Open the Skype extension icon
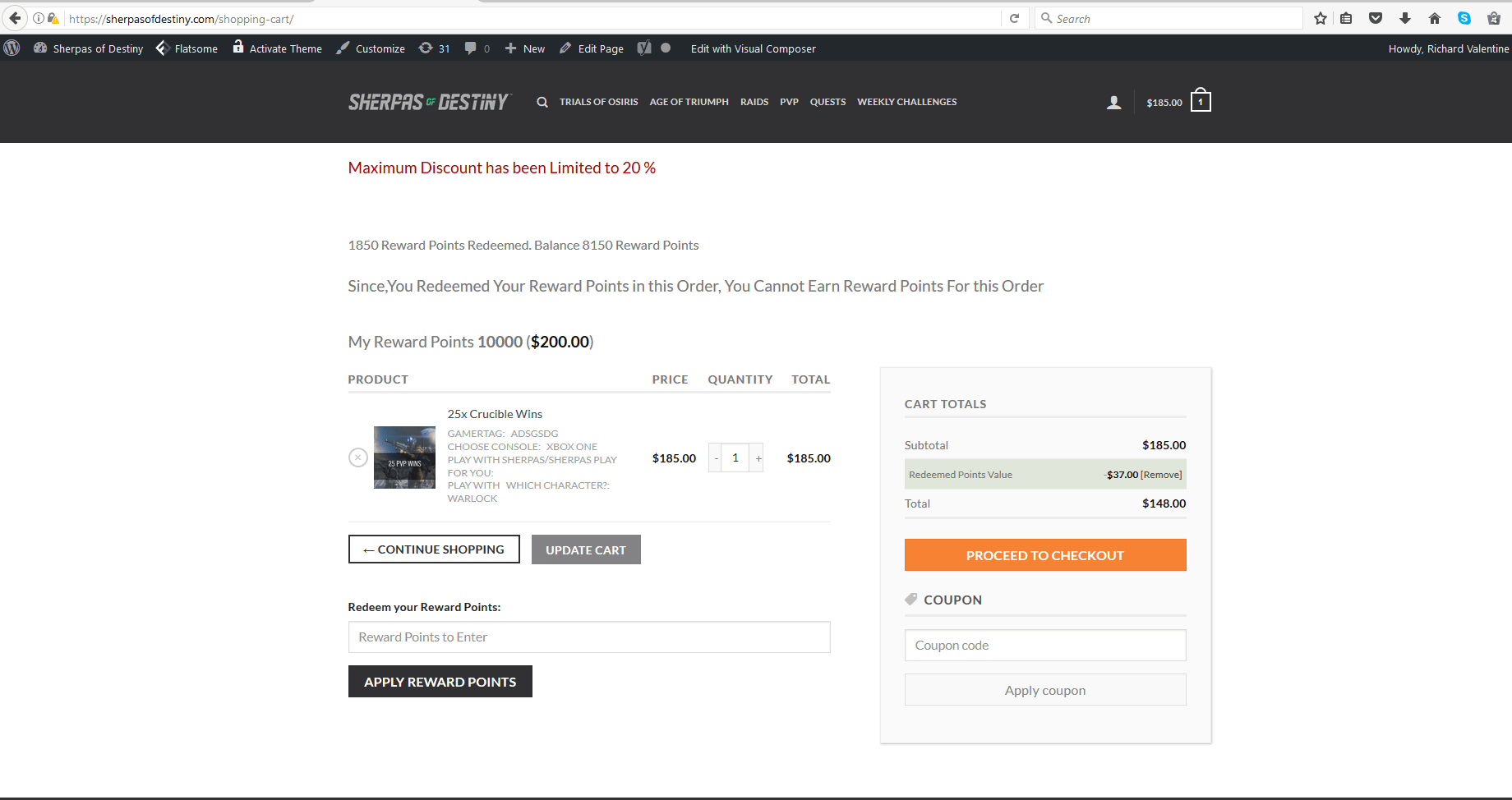The width and height of the screenshot is (1512, 800). click(x=1464, y=18)
